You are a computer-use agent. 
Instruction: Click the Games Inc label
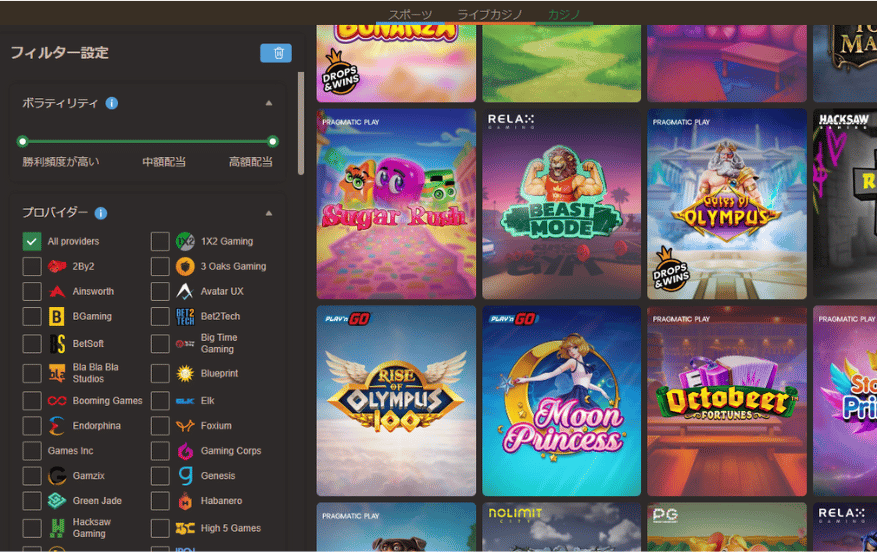[70, 451]
